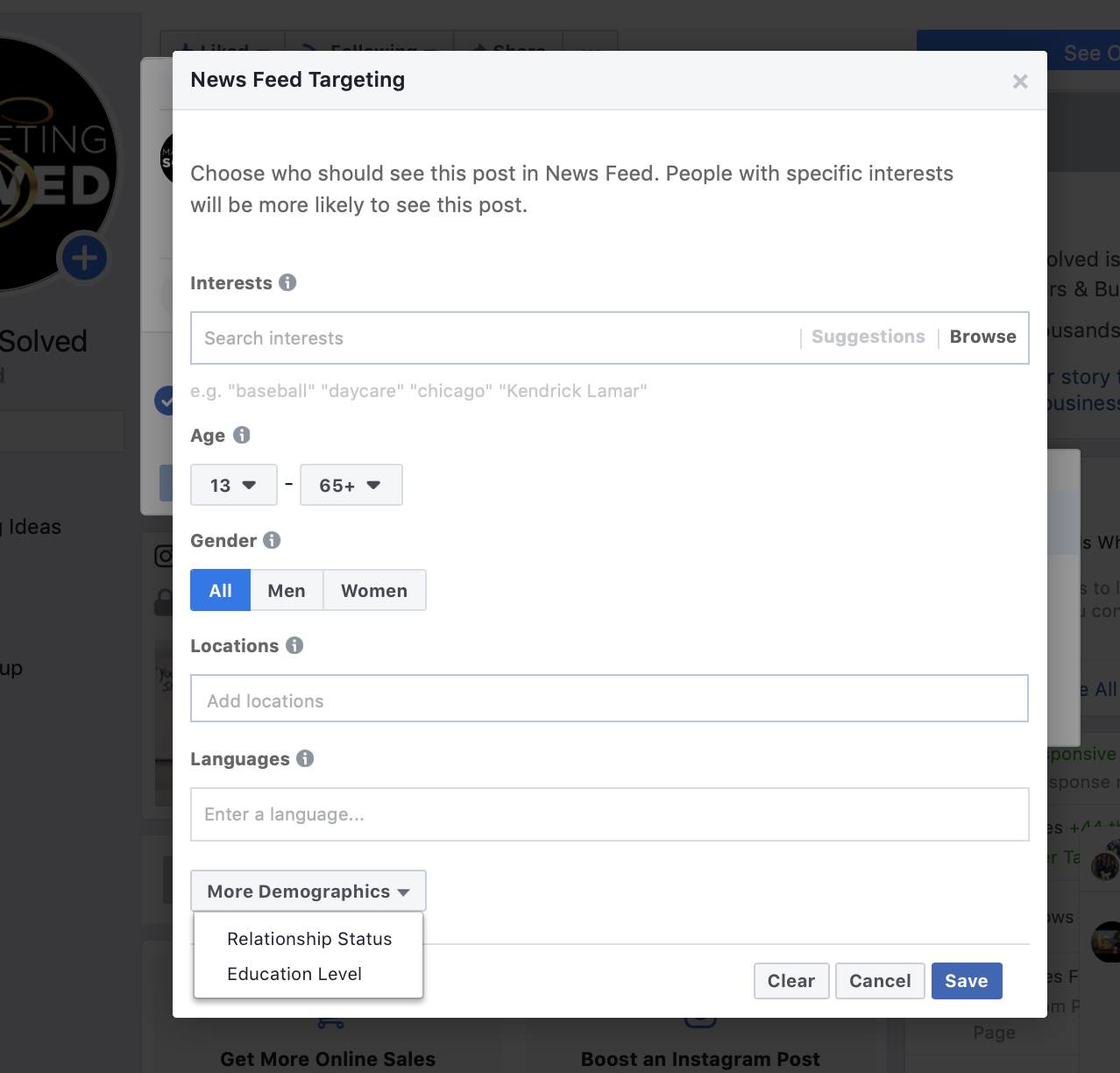Open the minimum age 13 dropdown
1120x1073 pixels.
click(x=234, y=485)
